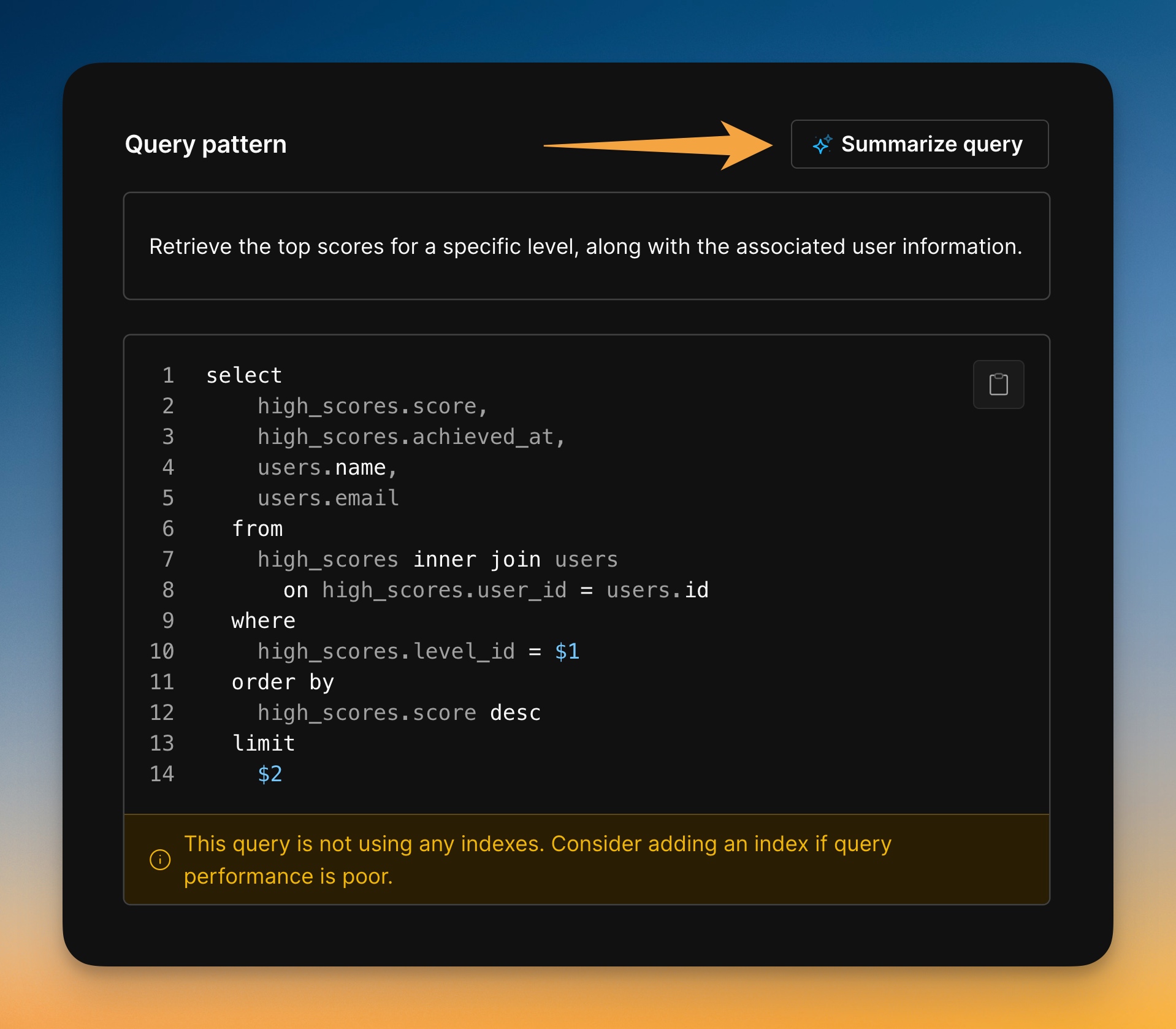Click users.email in the select list
Screen dimensions: 1176x1029
coord(328,498)
